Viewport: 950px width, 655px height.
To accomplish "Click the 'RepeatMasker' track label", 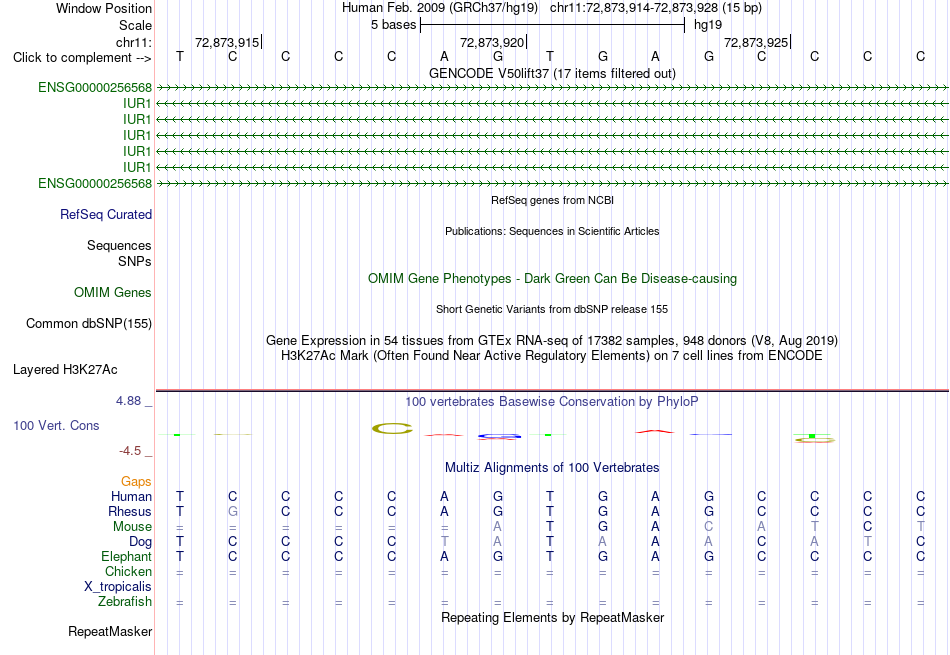I will tap(110, 631).
